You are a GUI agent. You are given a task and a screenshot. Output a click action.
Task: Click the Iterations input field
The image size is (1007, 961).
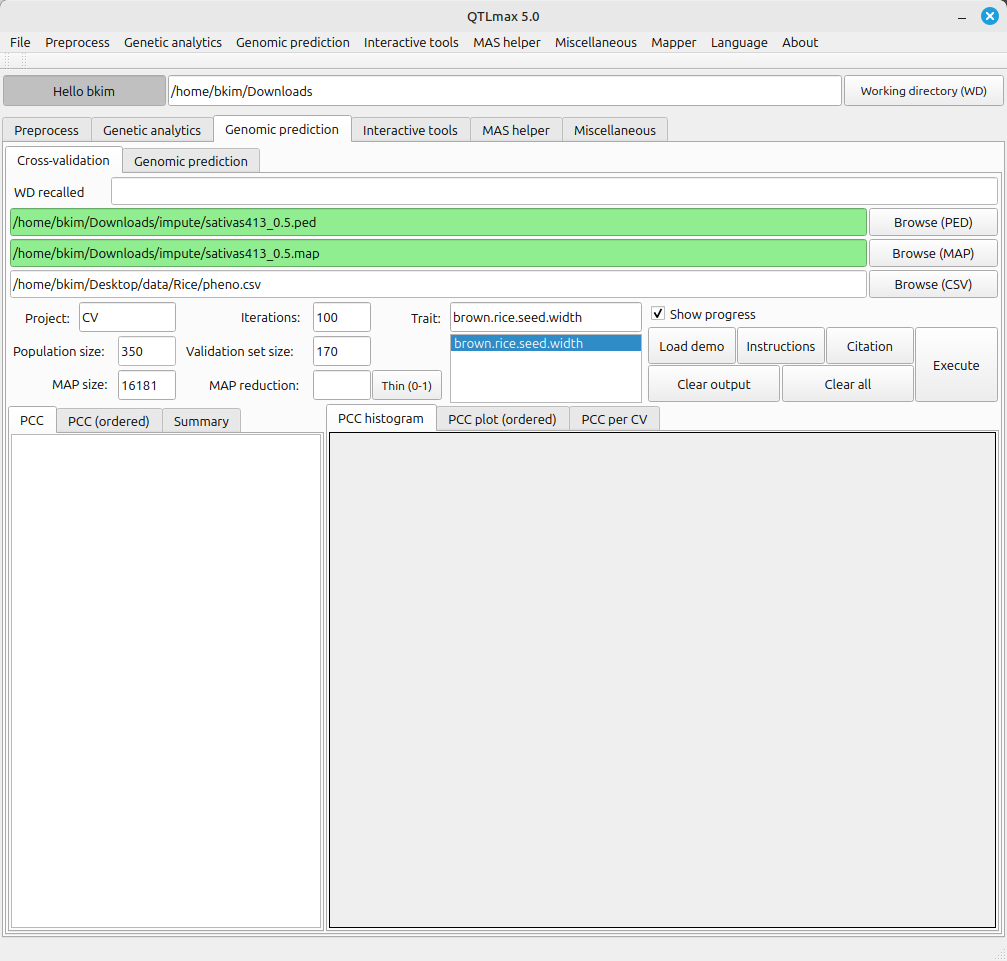pyautogui.click(x=341, y=317)
